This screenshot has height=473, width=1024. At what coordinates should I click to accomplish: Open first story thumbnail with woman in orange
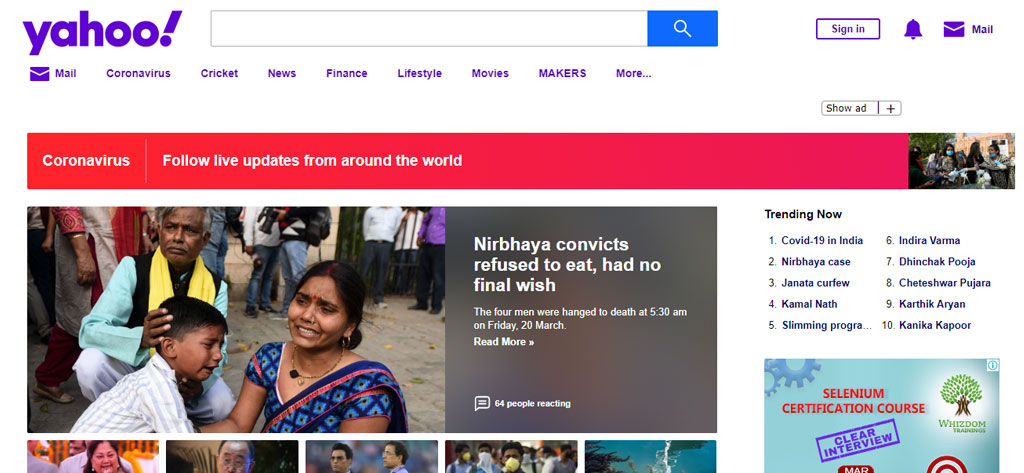(x=93, y=457)
